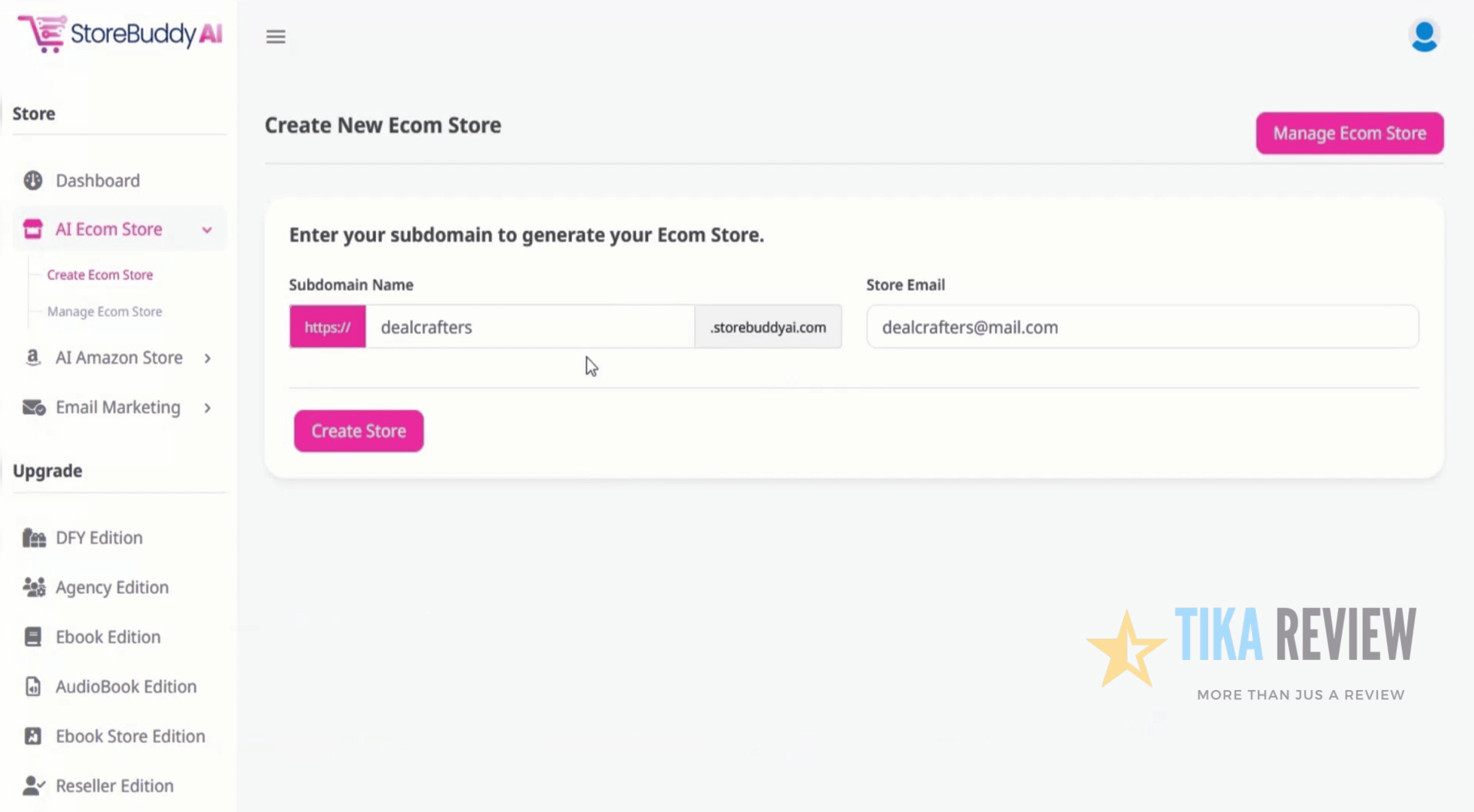The height and width of the screenshot is (812, 1474).
Task: Open the Ebook Edition book icon
Action: click(32, 636)
